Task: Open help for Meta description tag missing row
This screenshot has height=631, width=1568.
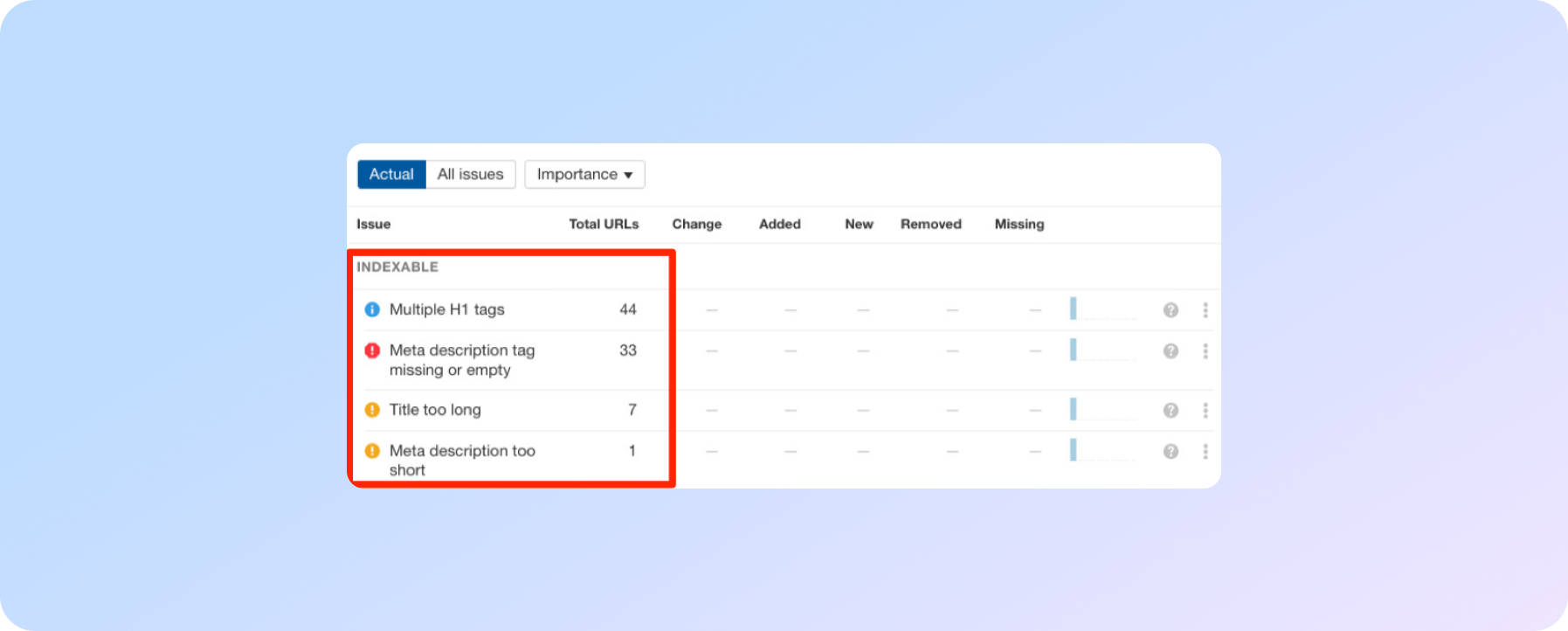Action: [x=1171, y=351]
